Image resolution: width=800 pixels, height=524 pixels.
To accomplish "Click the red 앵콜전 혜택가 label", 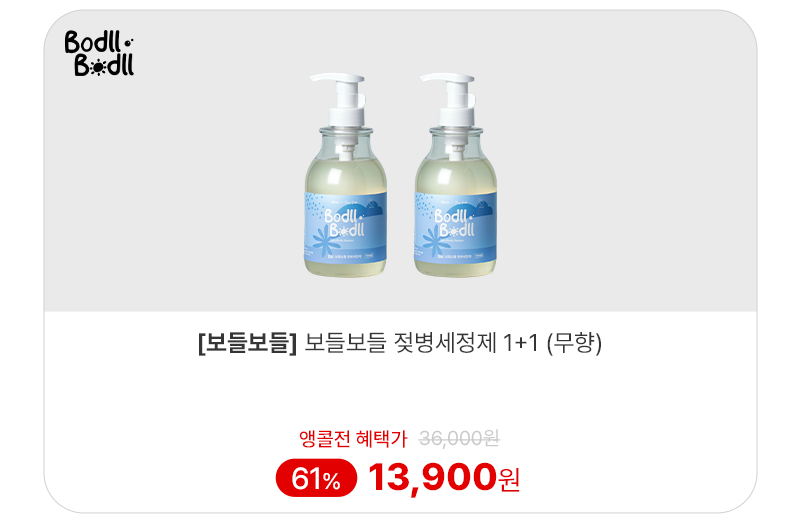I will pos(353,438).
